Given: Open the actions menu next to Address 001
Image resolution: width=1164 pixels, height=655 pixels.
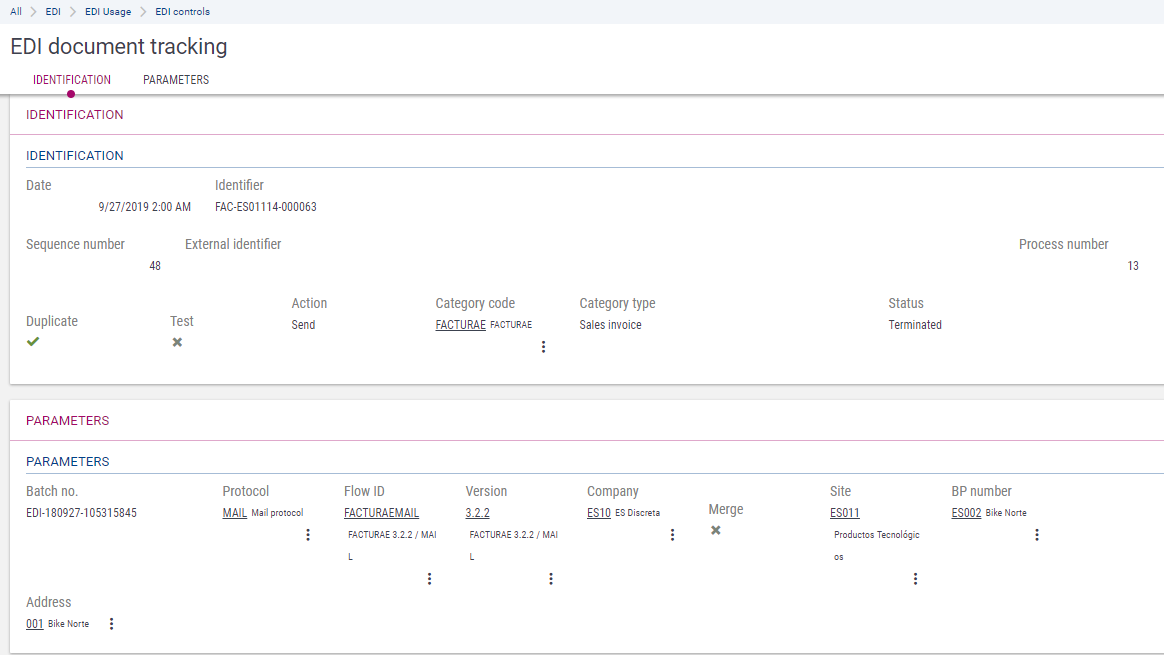Looking at the screenshot, I should (x=111, y=624).
